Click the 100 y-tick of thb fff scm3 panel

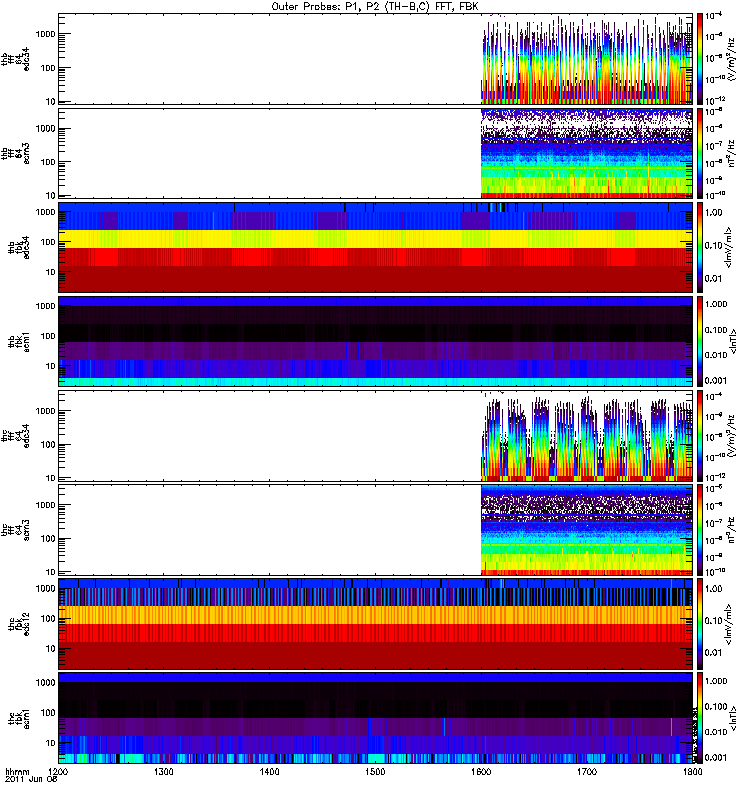click(x=48, y=162)
